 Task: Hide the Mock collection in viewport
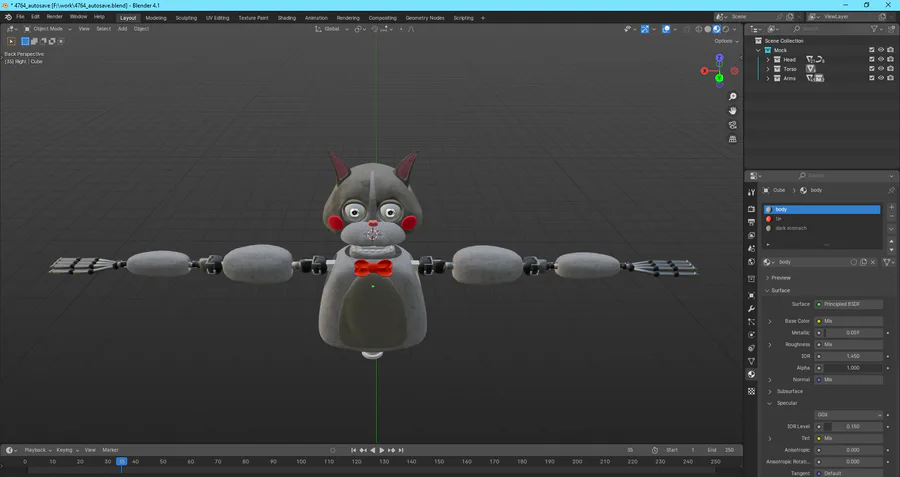[x=881, y=50]
